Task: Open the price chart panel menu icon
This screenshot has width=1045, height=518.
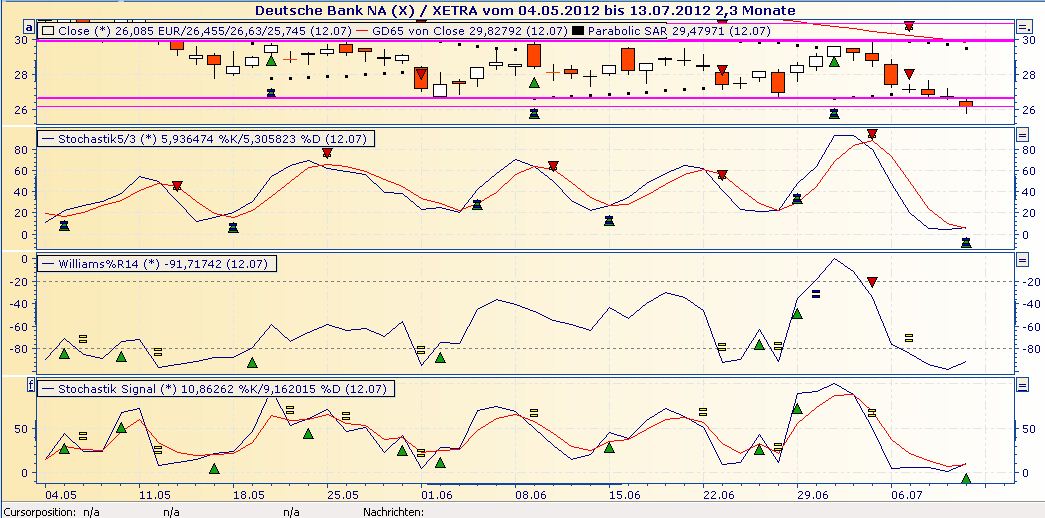Action: 1023,28
